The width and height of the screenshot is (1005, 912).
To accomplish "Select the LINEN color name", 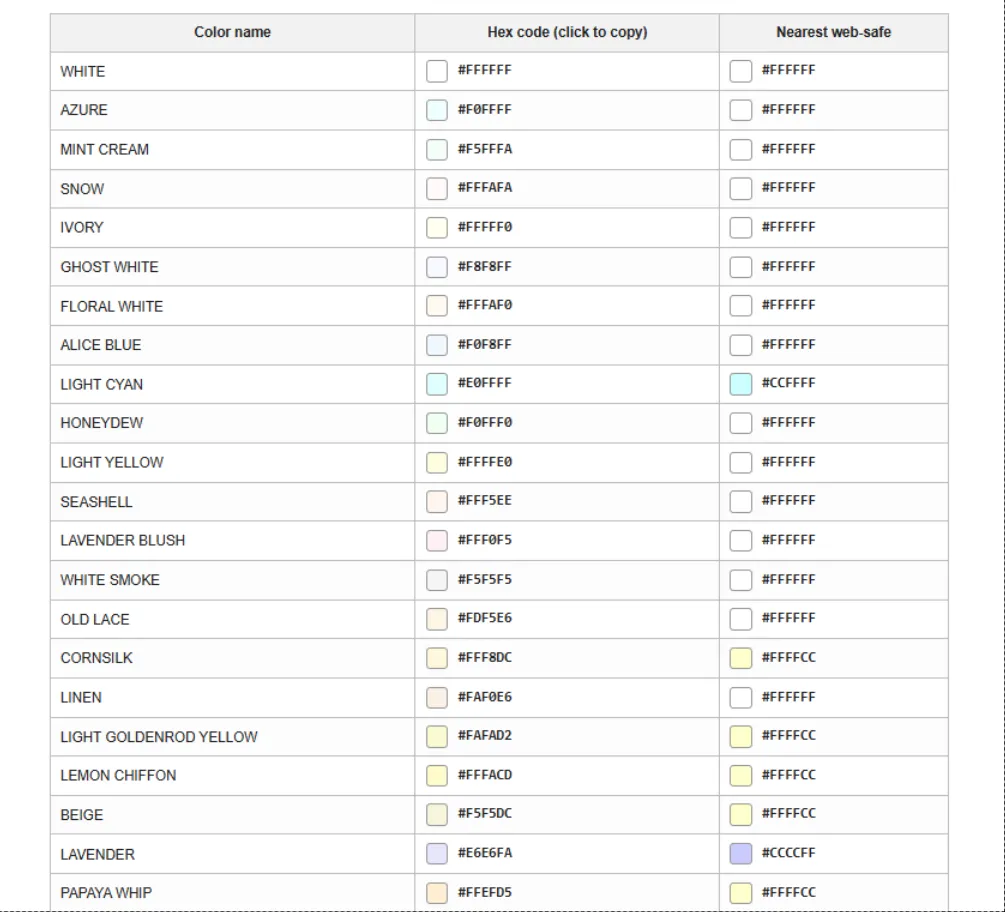I will point(81,697).
